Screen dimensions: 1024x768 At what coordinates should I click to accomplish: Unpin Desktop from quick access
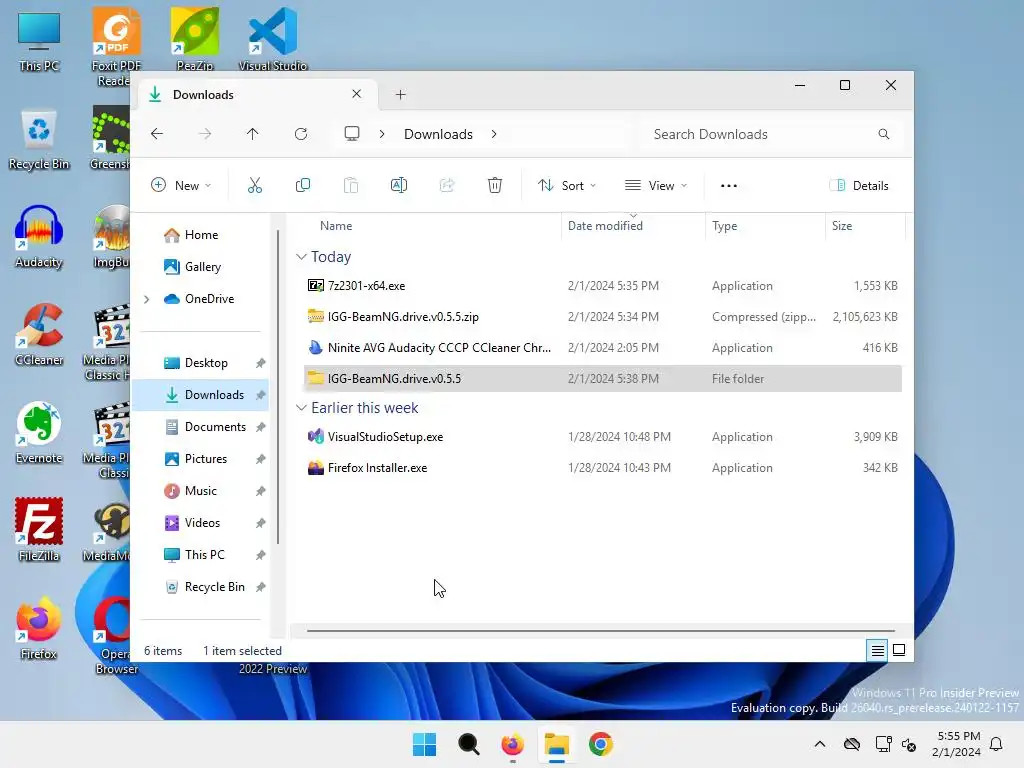(261, 363)
